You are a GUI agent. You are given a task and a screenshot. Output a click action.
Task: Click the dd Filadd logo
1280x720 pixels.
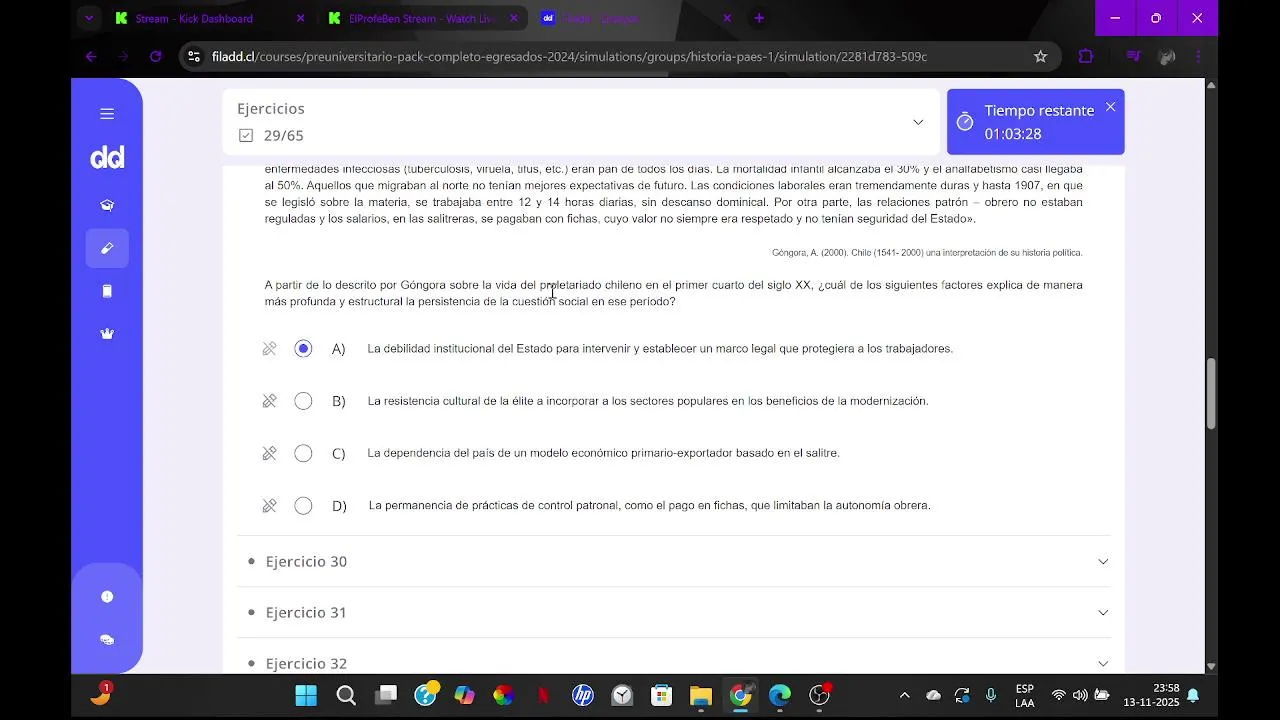pos(107,158)
